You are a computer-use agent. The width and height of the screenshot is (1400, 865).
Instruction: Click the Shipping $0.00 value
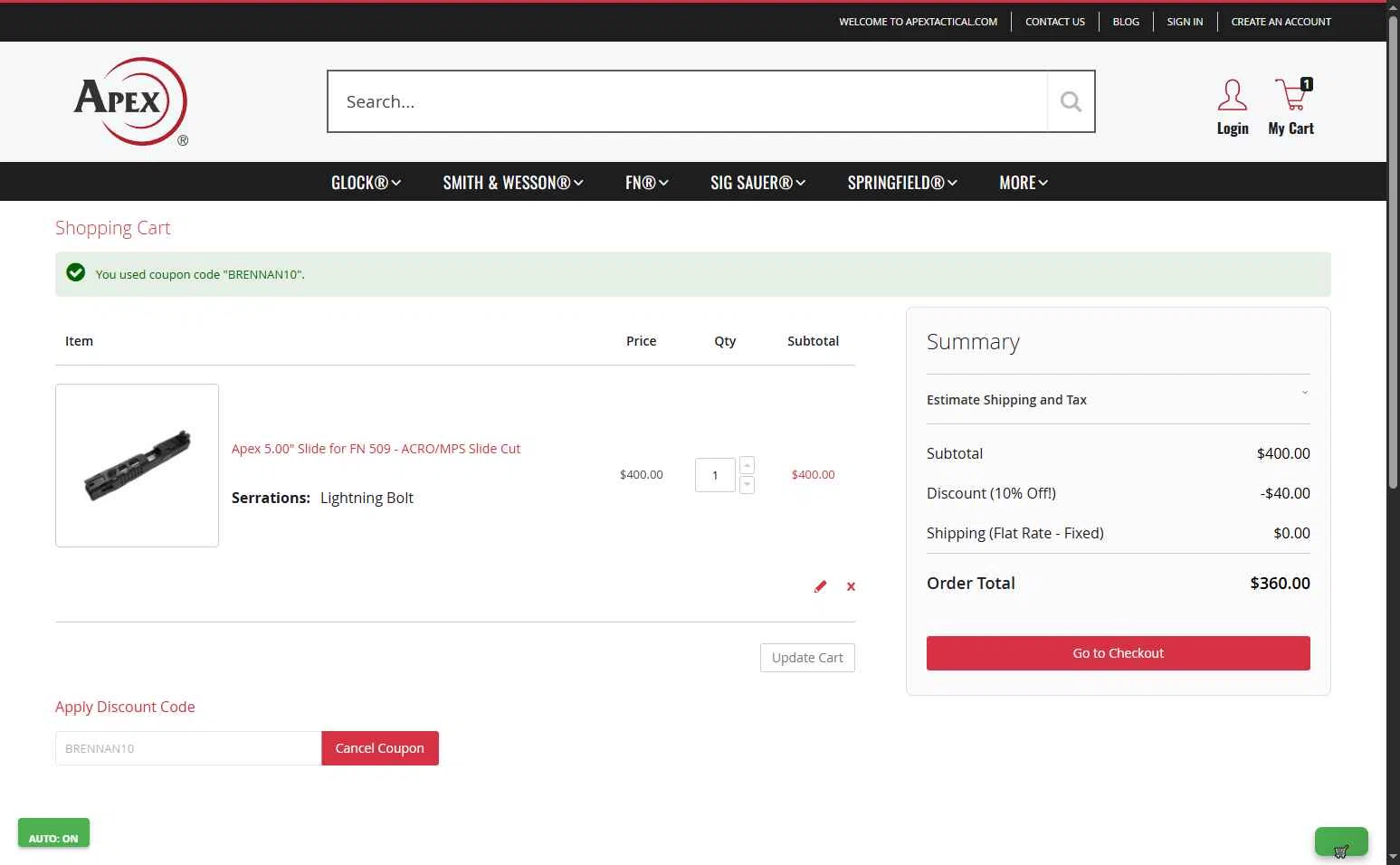click(1291, 533)
